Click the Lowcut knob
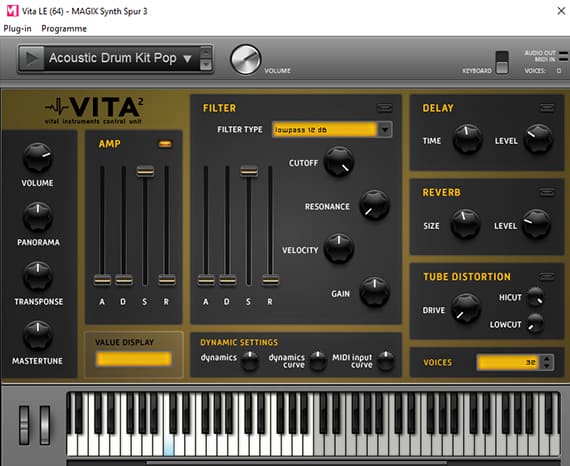570x466 pixels. point(535,323)
